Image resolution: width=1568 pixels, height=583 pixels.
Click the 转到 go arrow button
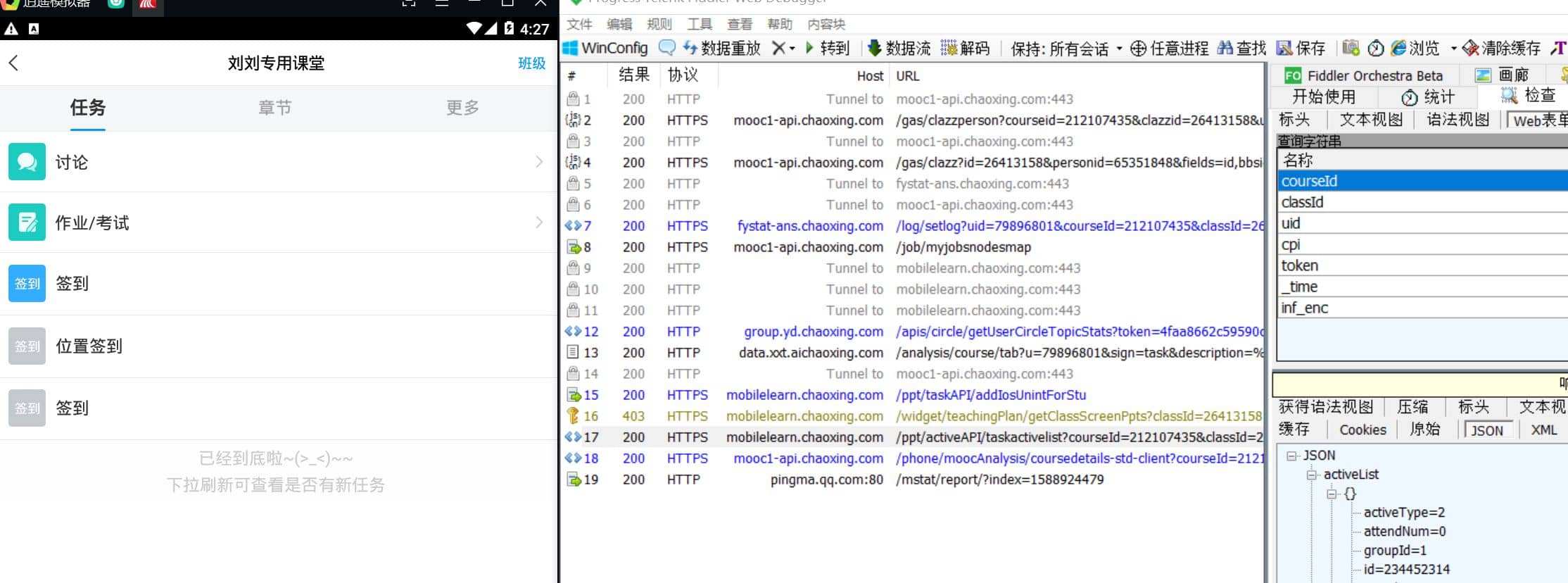[827, 48]
